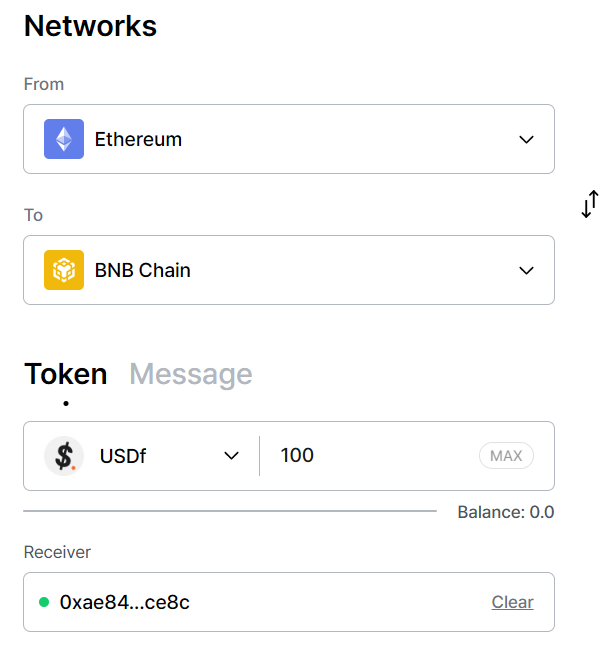Switch to the Message tab
This screenshot has height=651, width=615.
[x=191, y=374]
